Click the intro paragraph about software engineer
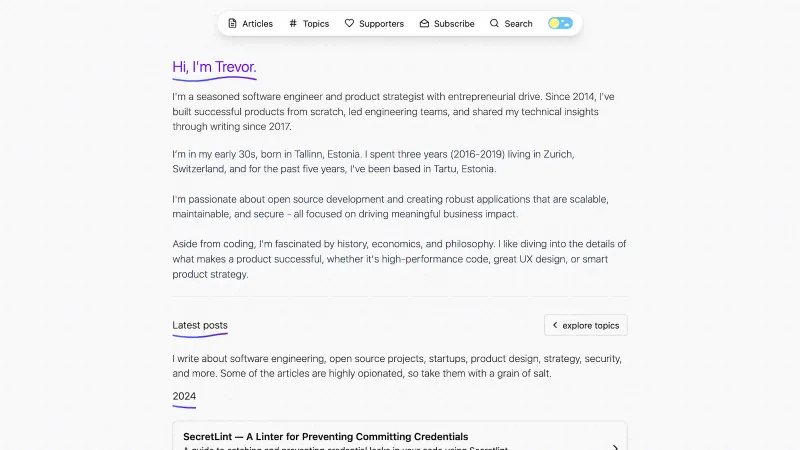 [x=392, y=112]
